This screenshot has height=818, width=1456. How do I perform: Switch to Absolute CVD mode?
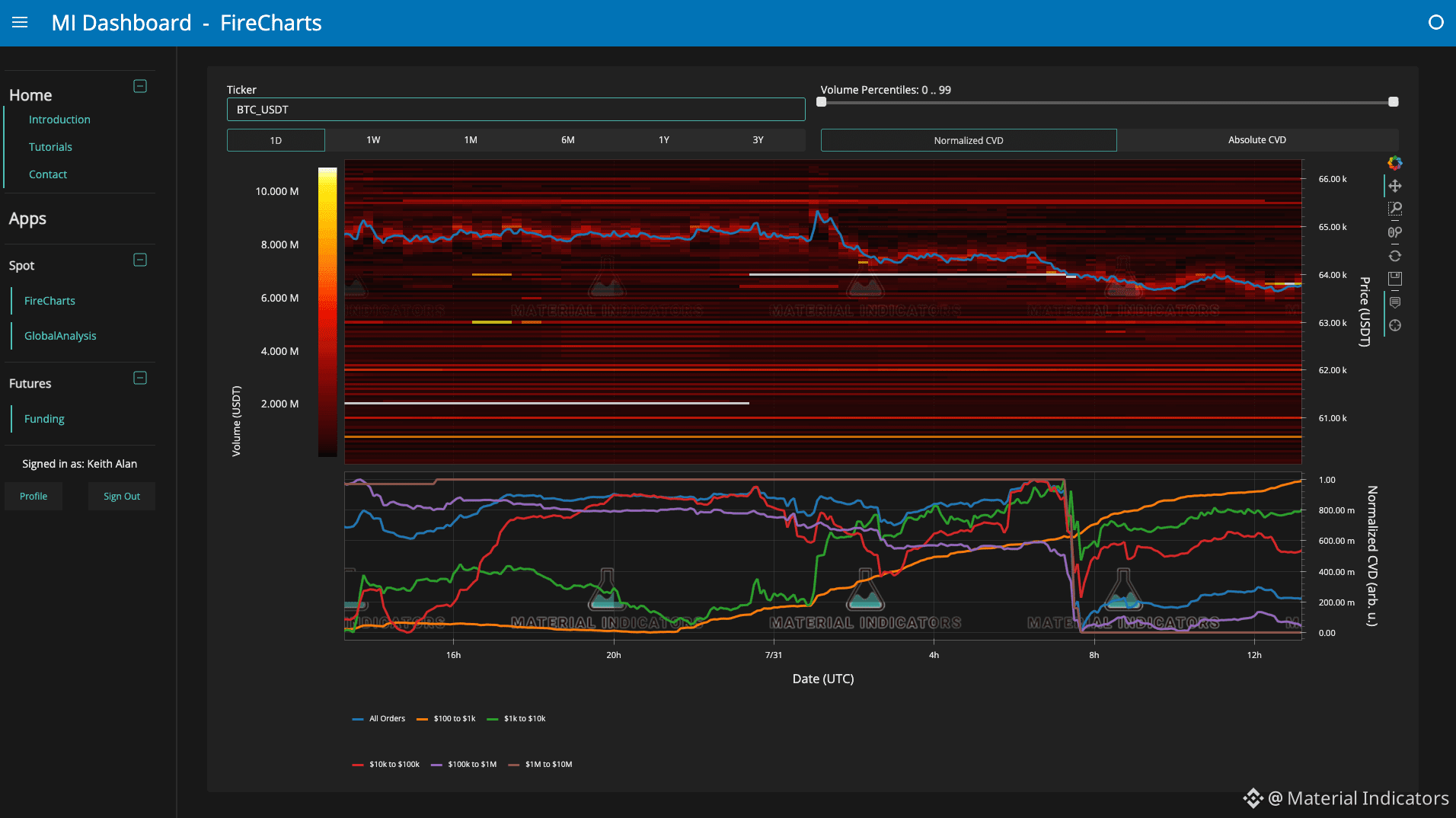pyautogui.click(x=1257, y=140)
